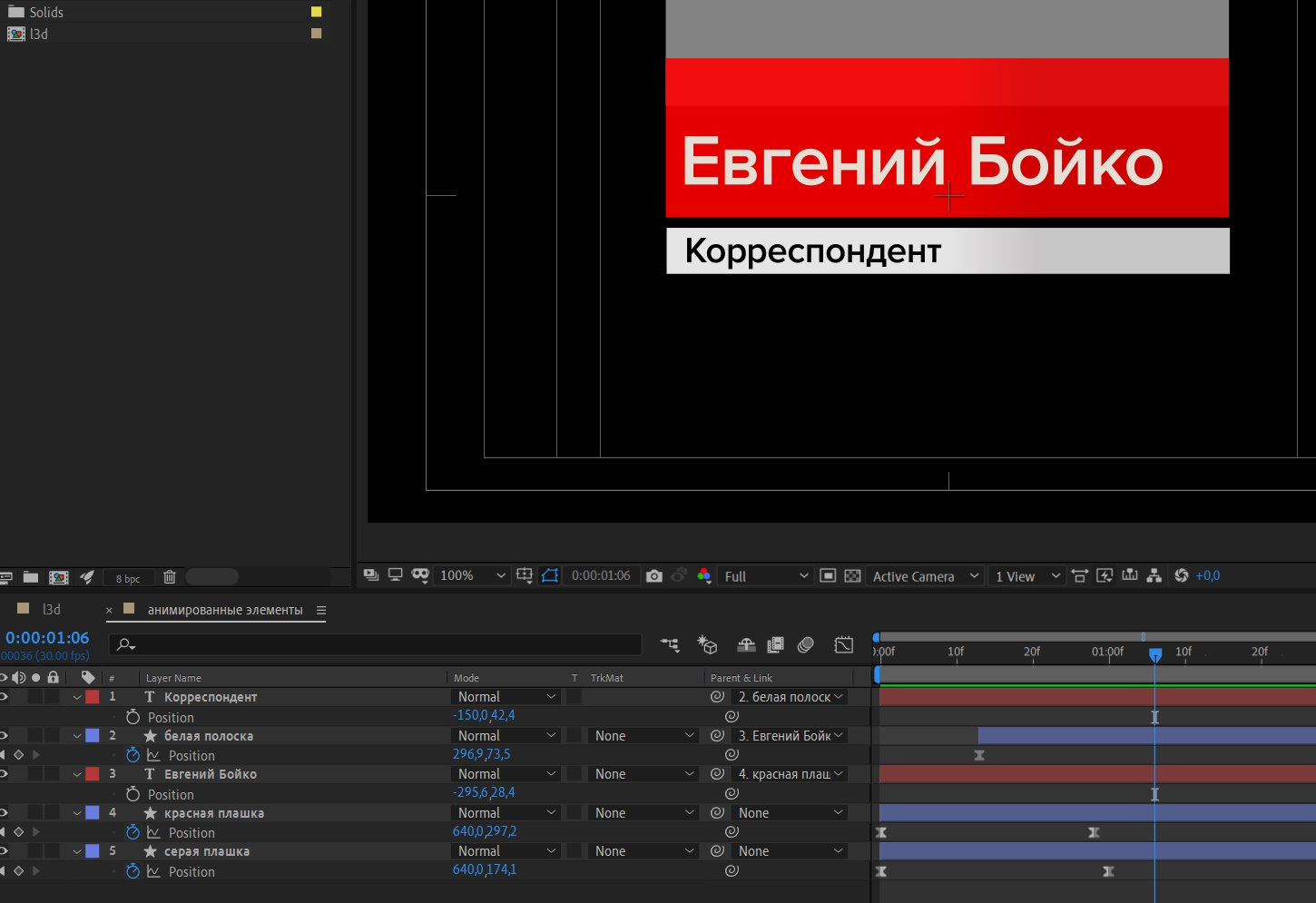Select the анимированные элементы timeline tab

(225, 610)
